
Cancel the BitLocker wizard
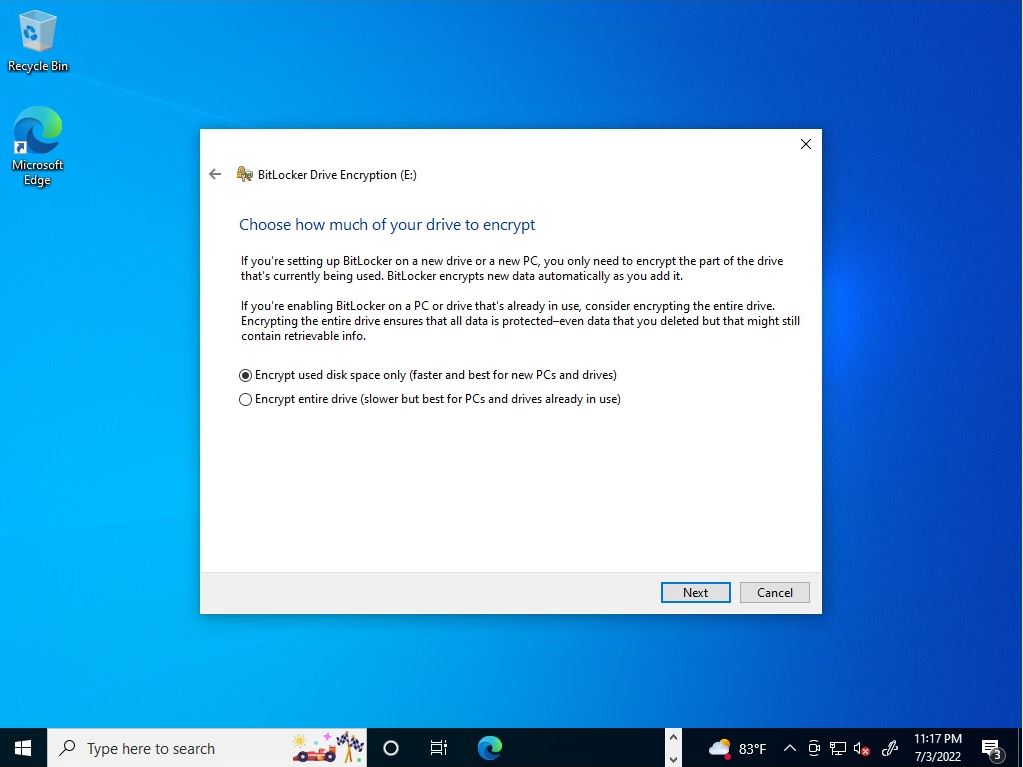click(774, 592)
